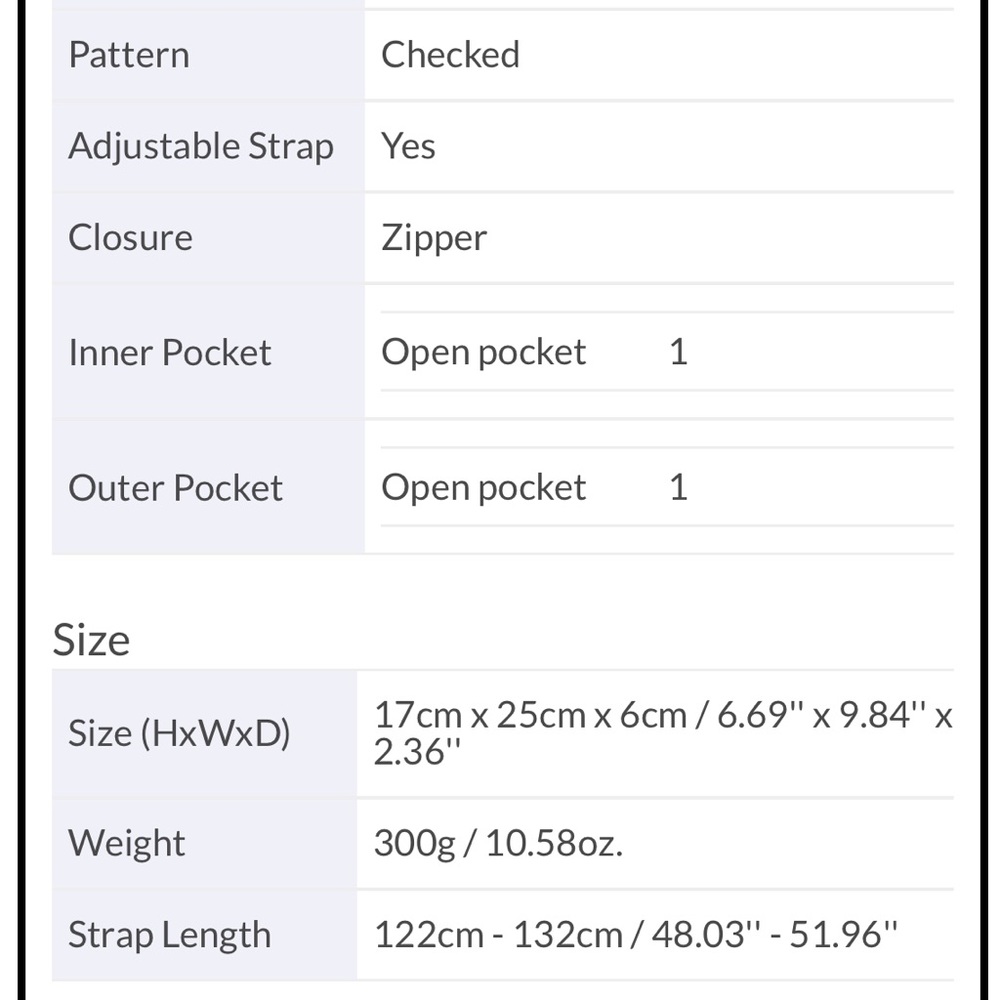Click the 2.36'' depth value line
This screenshot has width=1000, height=1000.
pyautogui.click(x=417, y=752)
